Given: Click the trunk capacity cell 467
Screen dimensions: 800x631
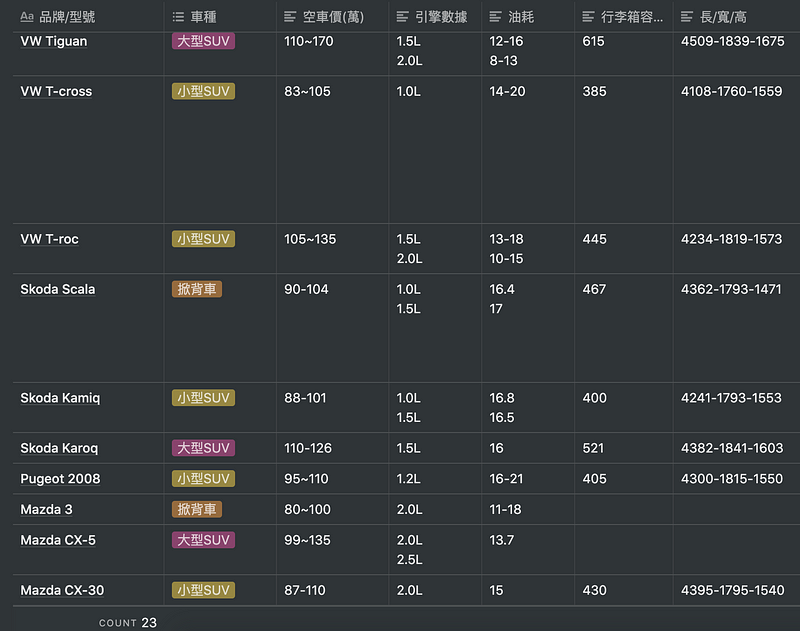Looking at the screenshot, I should pyautogui.click(x=623, y=328).
